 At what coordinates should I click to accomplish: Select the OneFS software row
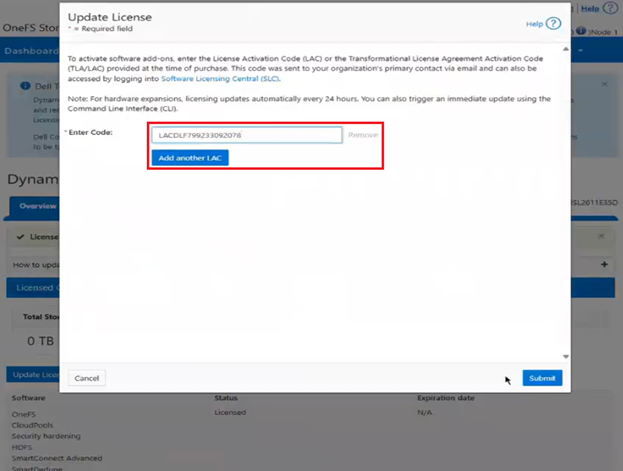(24, 412)
